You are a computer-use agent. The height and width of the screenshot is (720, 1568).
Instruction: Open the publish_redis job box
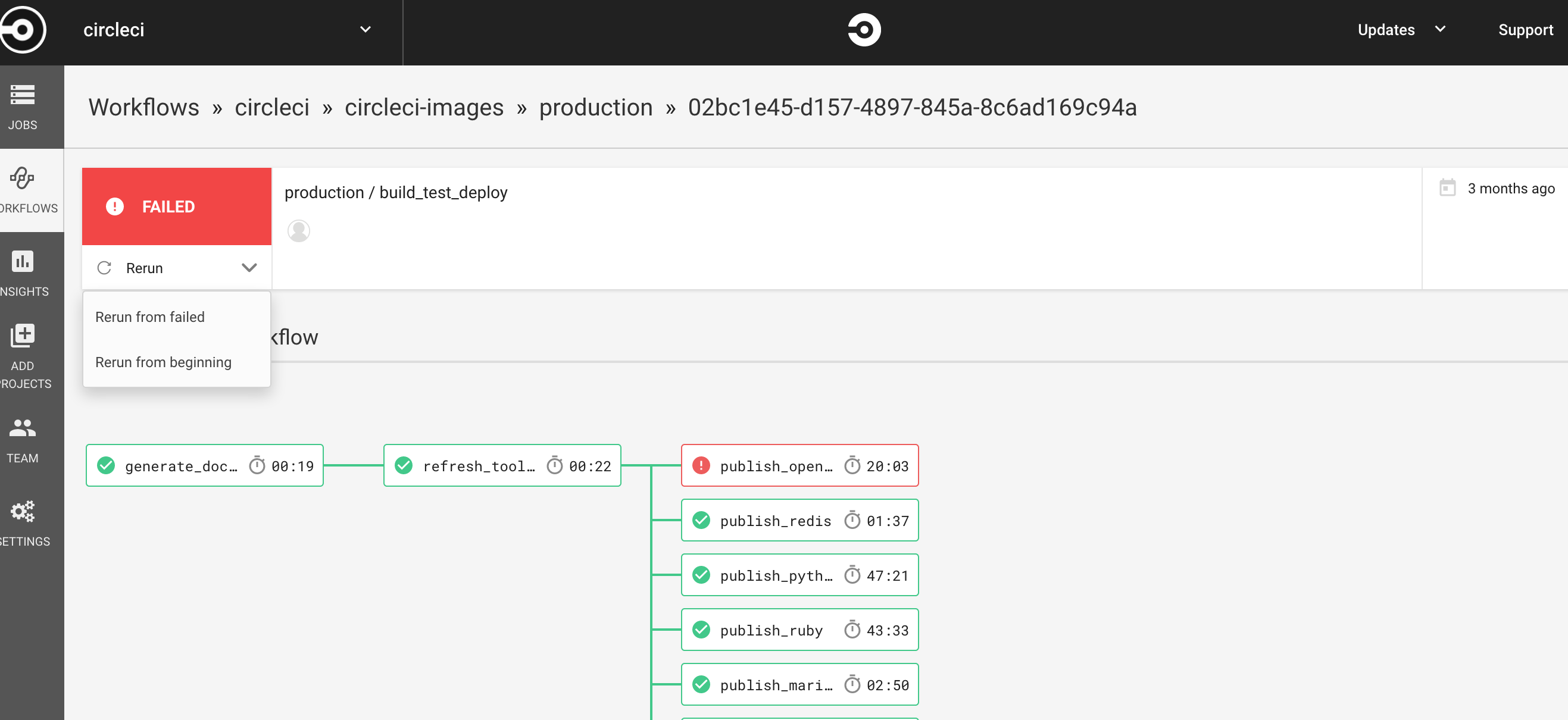click(799, 521)
